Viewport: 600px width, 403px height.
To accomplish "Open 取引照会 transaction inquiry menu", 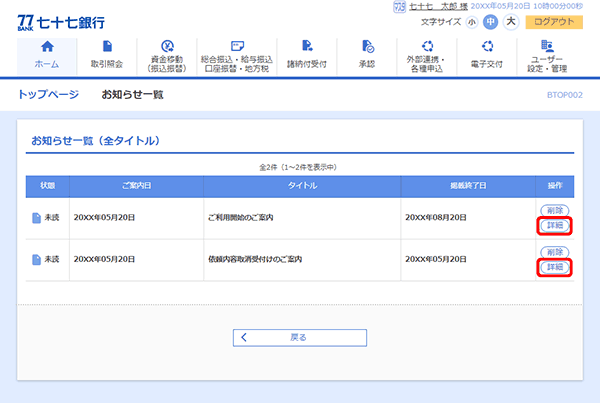I will tap(106, 55).
